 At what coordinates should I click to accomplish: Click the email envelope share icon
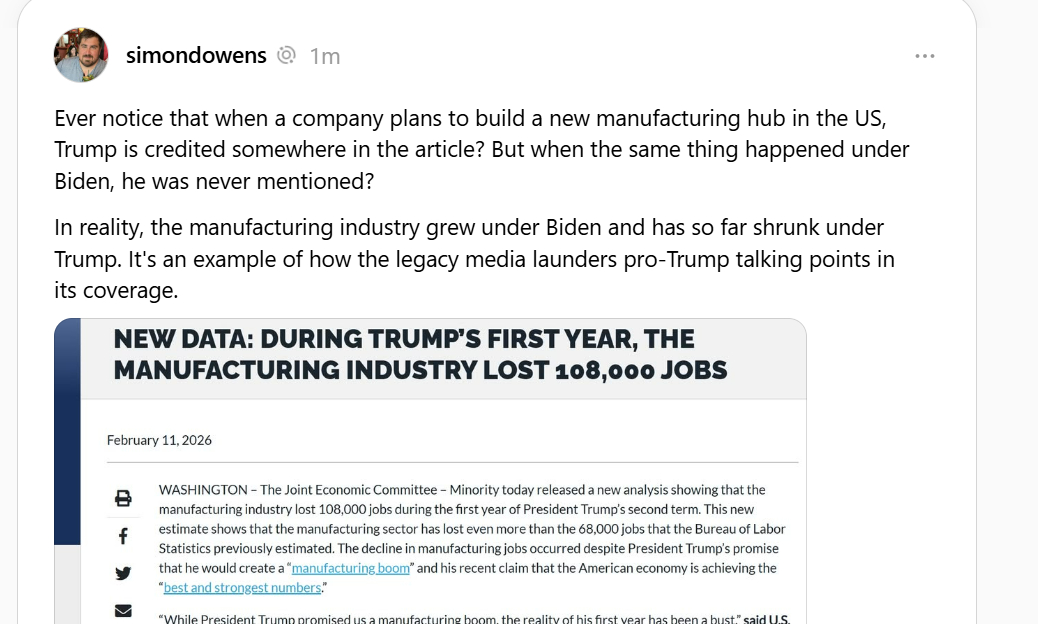pos(123,610)
